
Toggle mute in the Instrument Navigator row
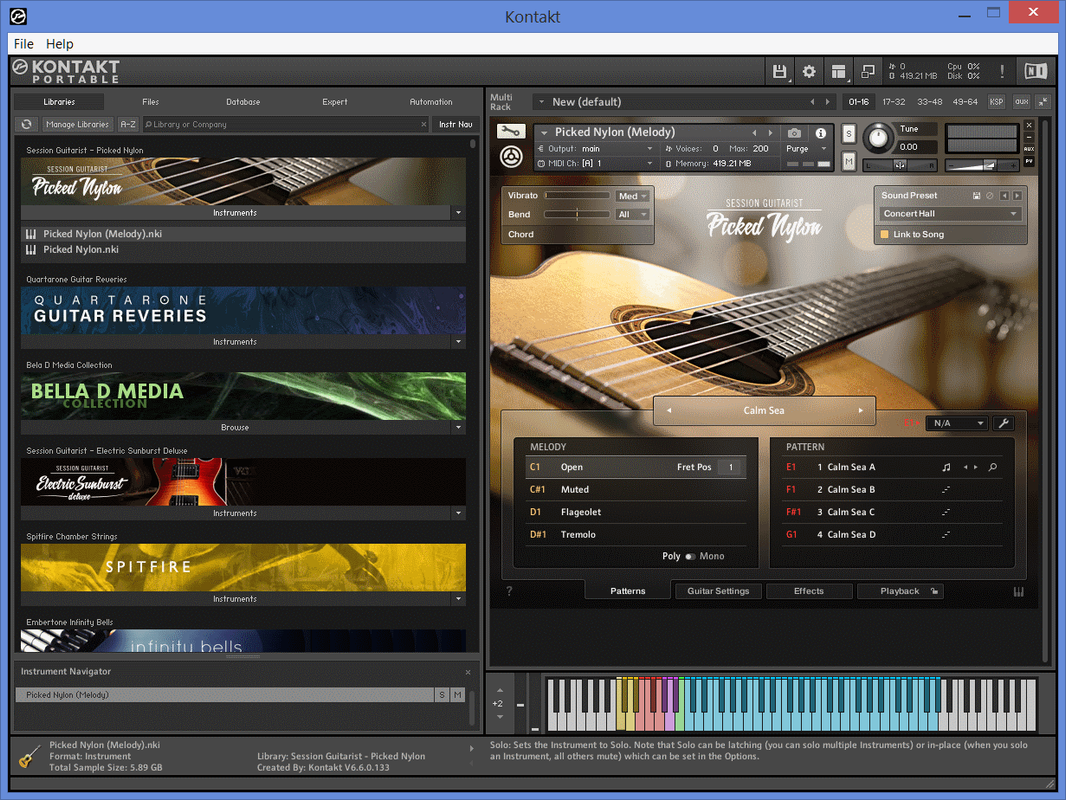coord(458,695)
